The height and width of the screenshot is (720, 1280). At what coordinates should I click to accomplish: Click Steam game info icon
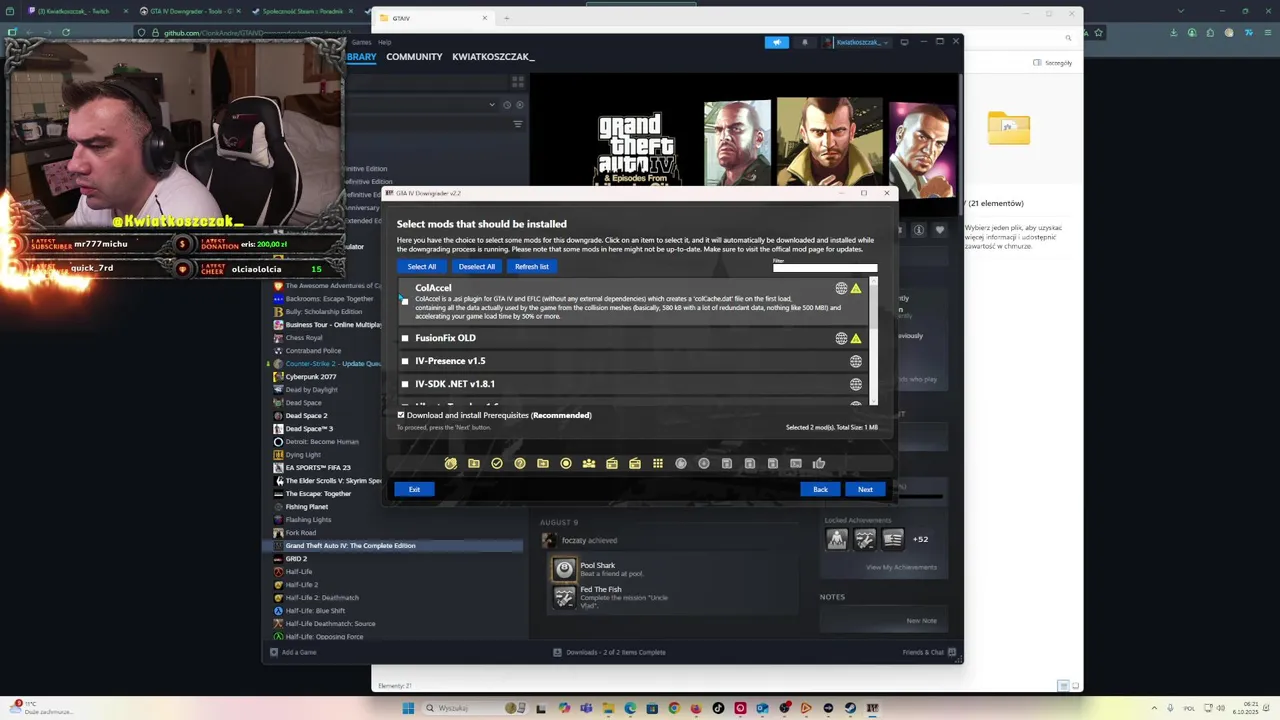919,230
